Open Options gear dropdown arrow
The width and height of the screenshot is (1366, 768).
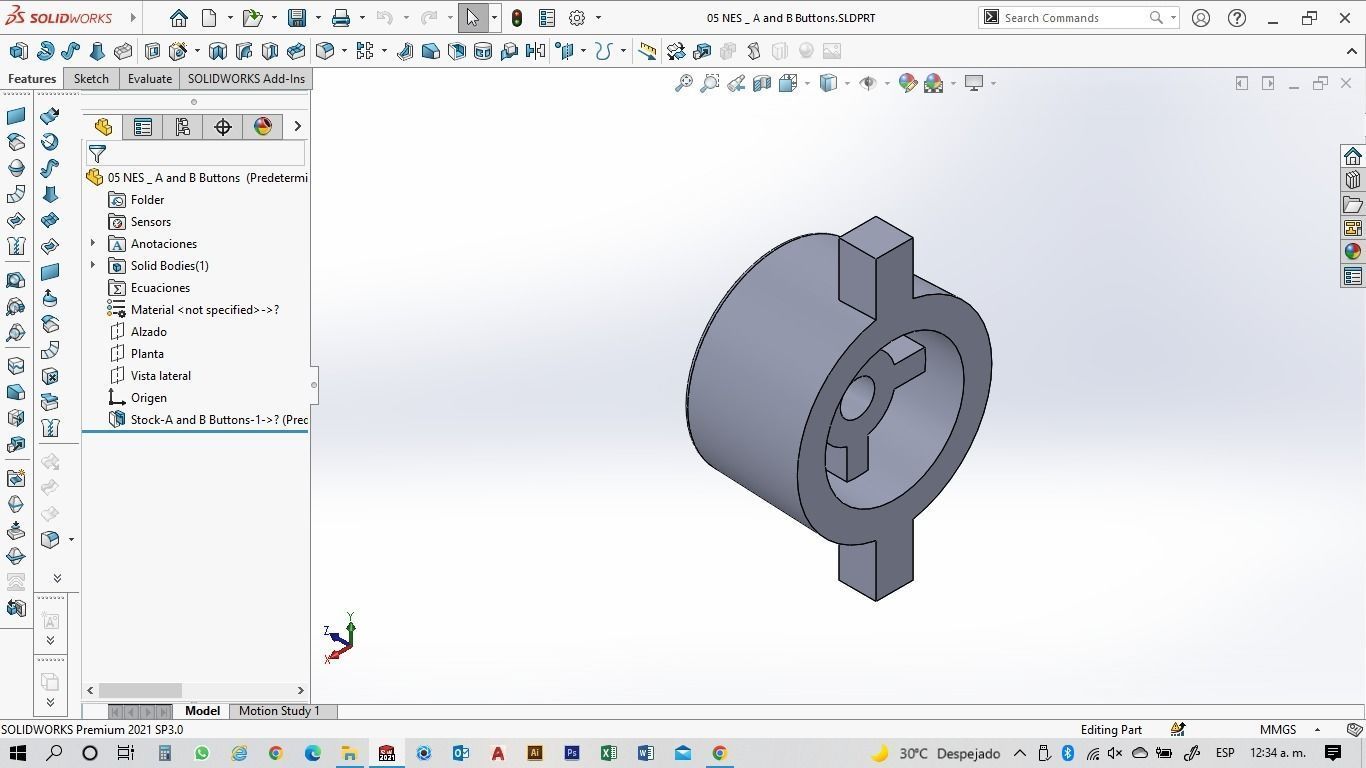[x=598, y=18]
